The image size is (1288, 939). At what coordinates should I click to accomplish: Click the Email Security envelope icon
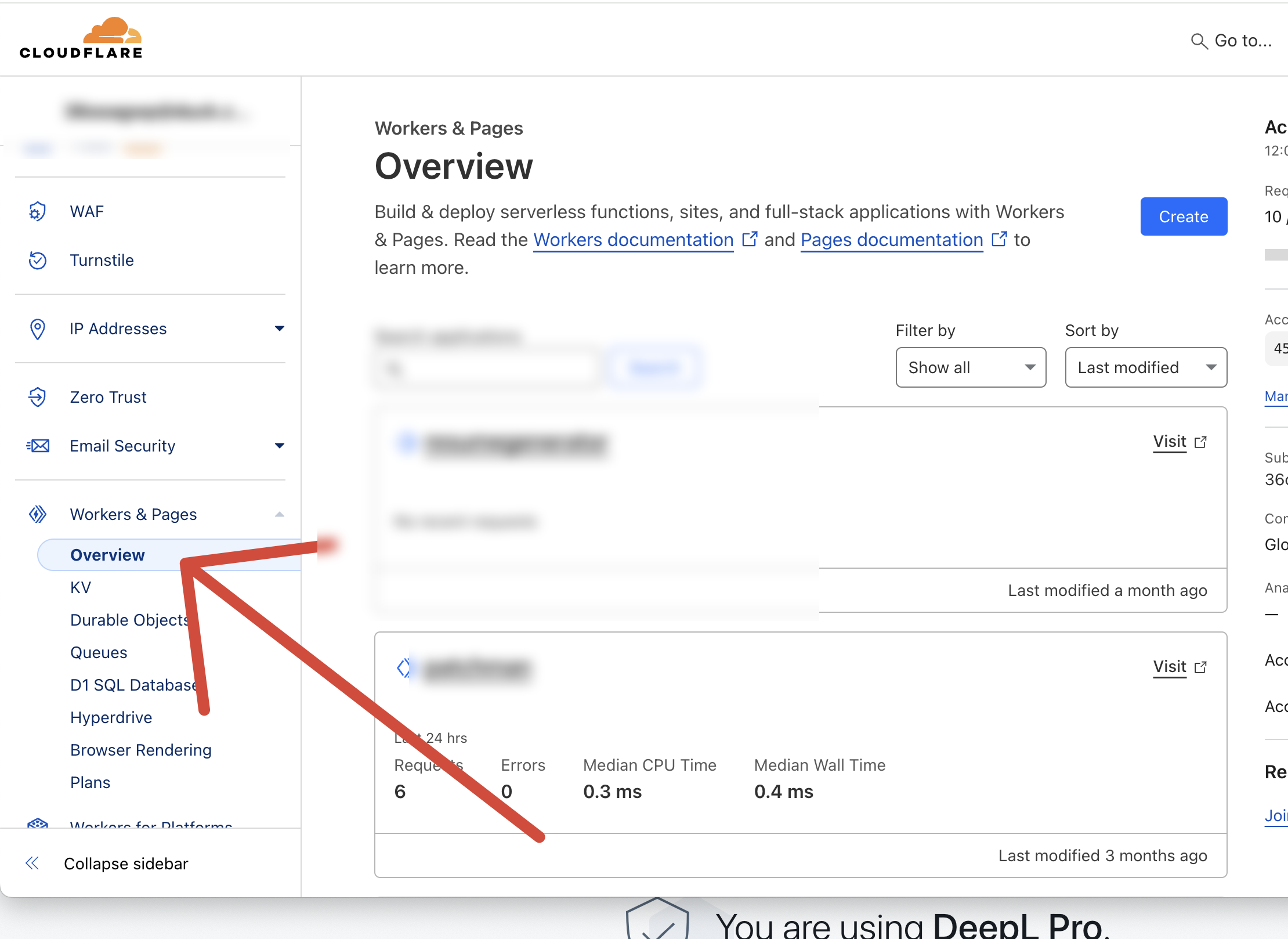tap(38, 446)
